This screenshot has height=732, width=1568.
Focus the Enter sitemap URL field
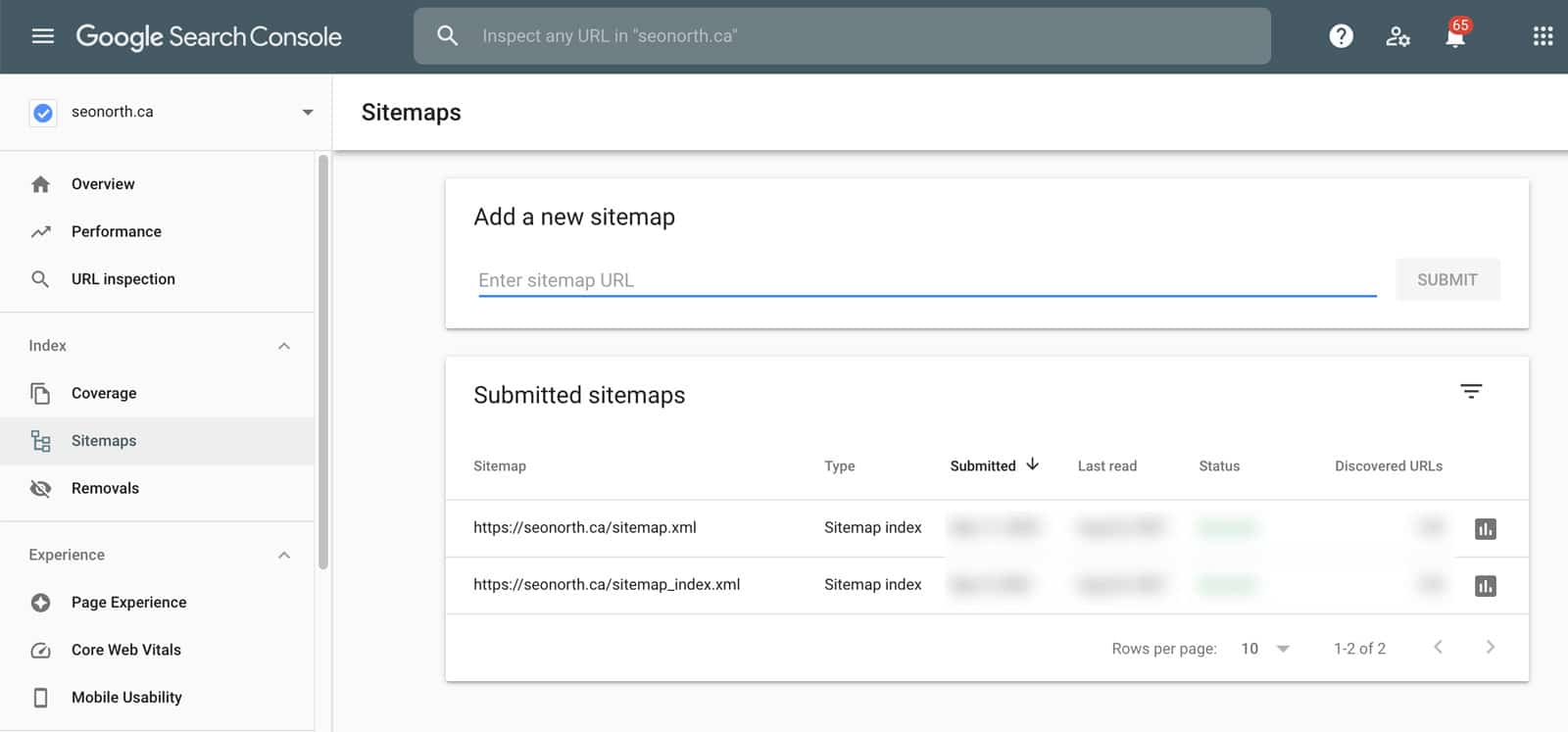tap(927, 280)
